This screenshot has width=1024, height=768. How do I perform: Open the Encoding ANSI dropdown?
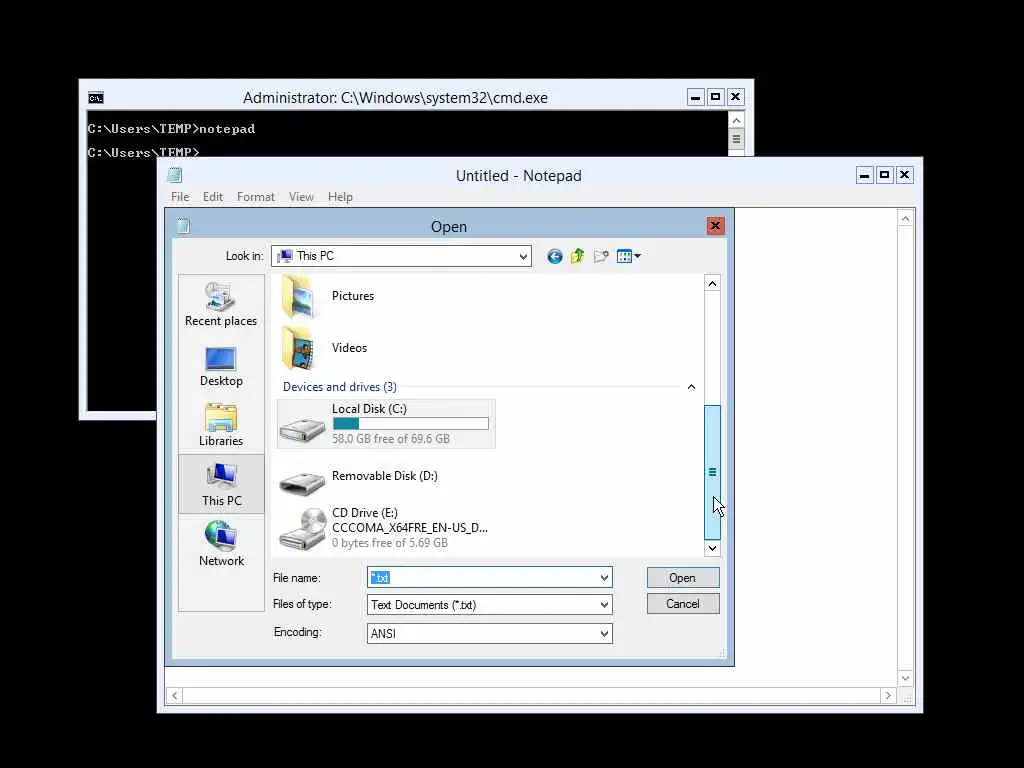[604, 633]
